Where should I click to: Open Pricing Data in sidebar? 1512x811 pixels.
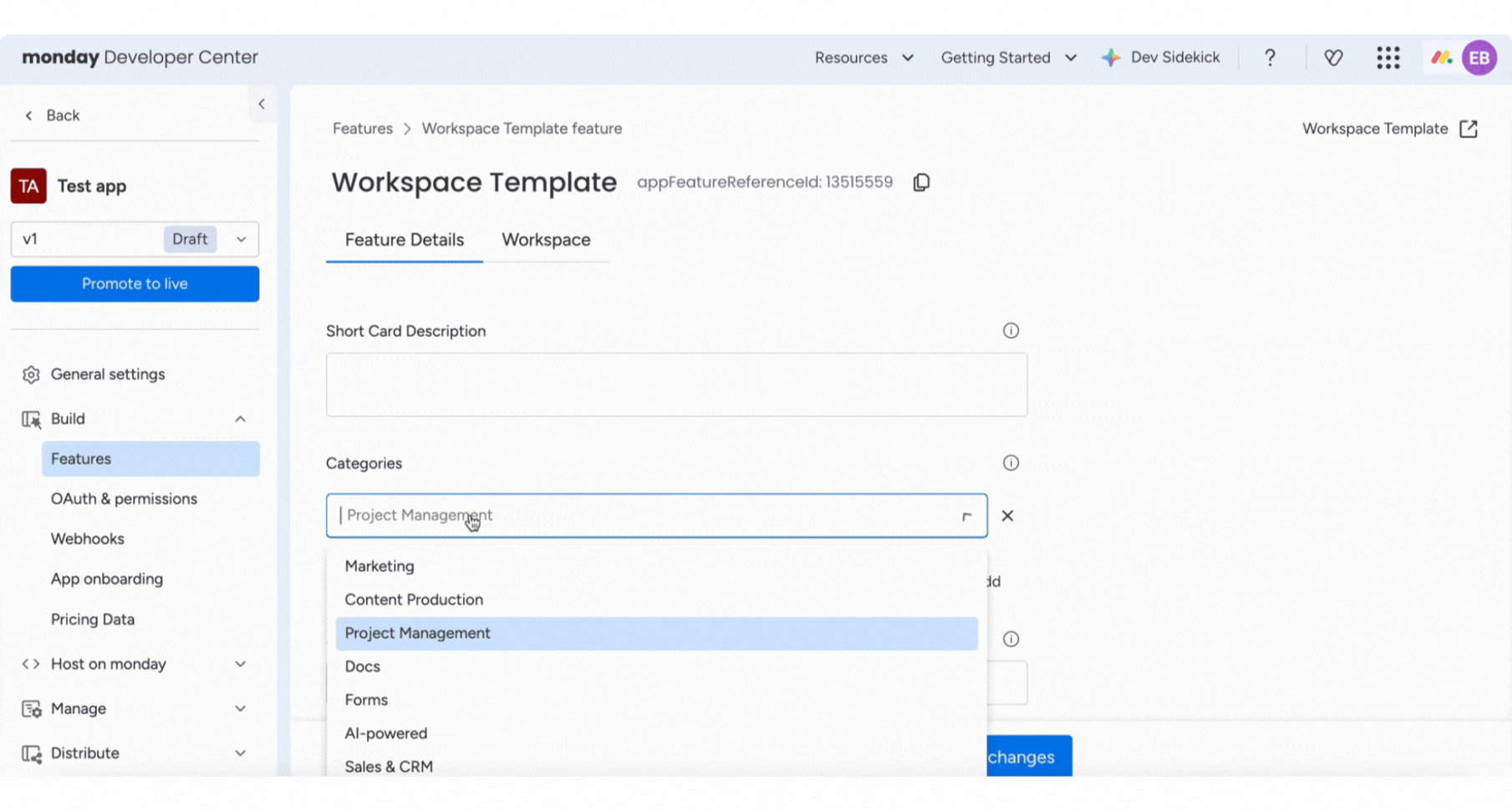click(93, 620)
